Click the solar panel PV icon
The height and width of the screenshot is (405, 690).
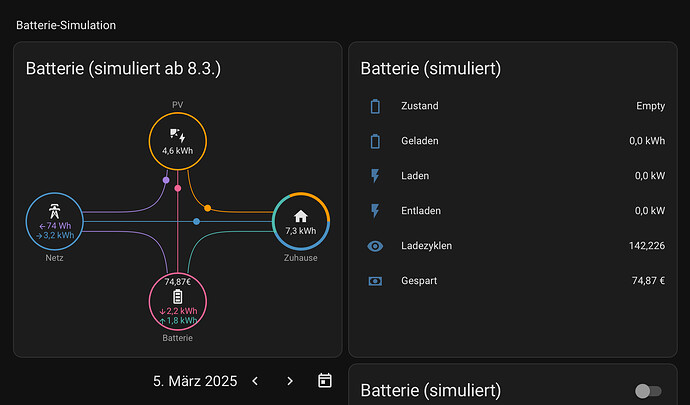coord(177,136)
